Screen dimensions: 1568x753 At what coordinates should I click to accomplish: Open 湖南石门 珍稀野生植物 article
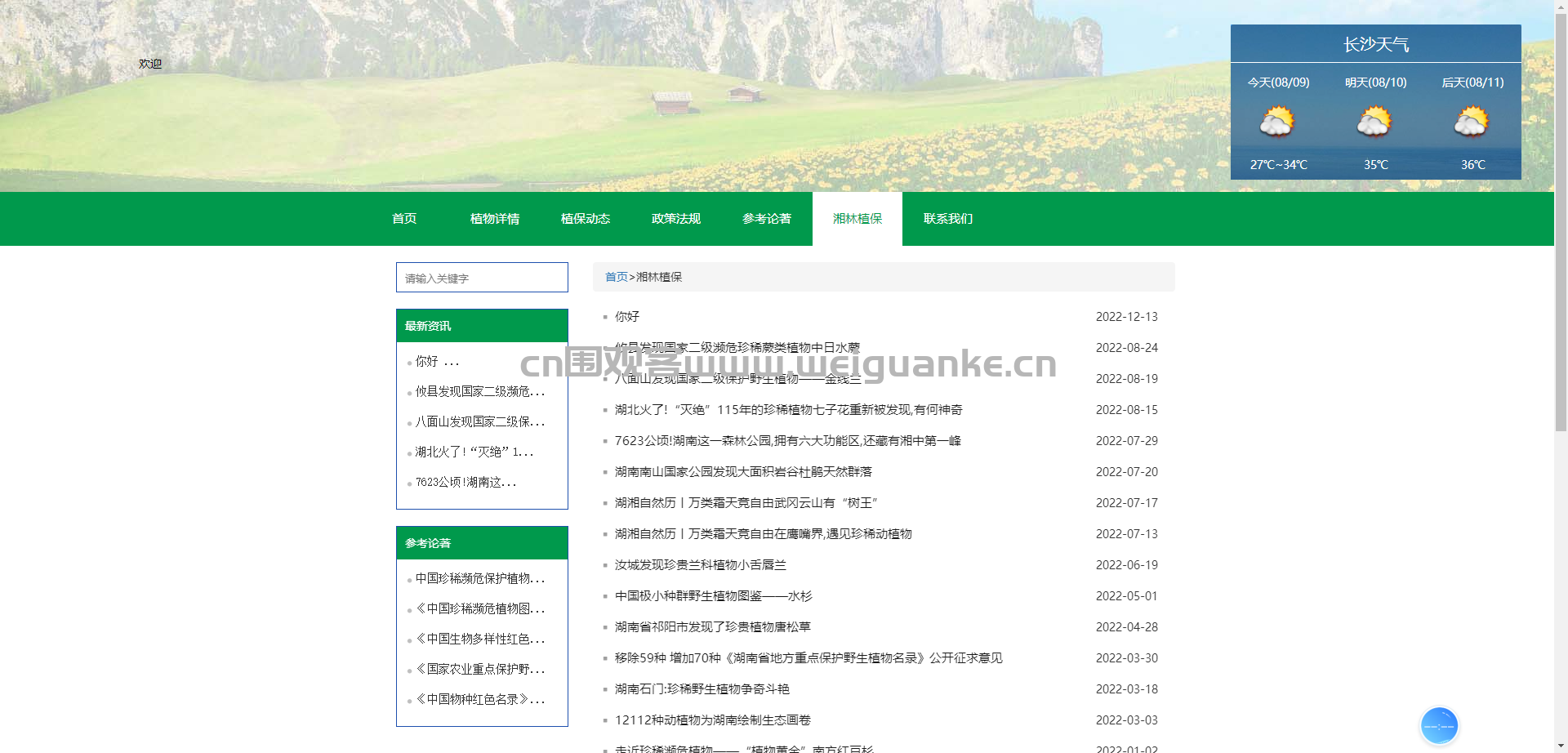702,689
